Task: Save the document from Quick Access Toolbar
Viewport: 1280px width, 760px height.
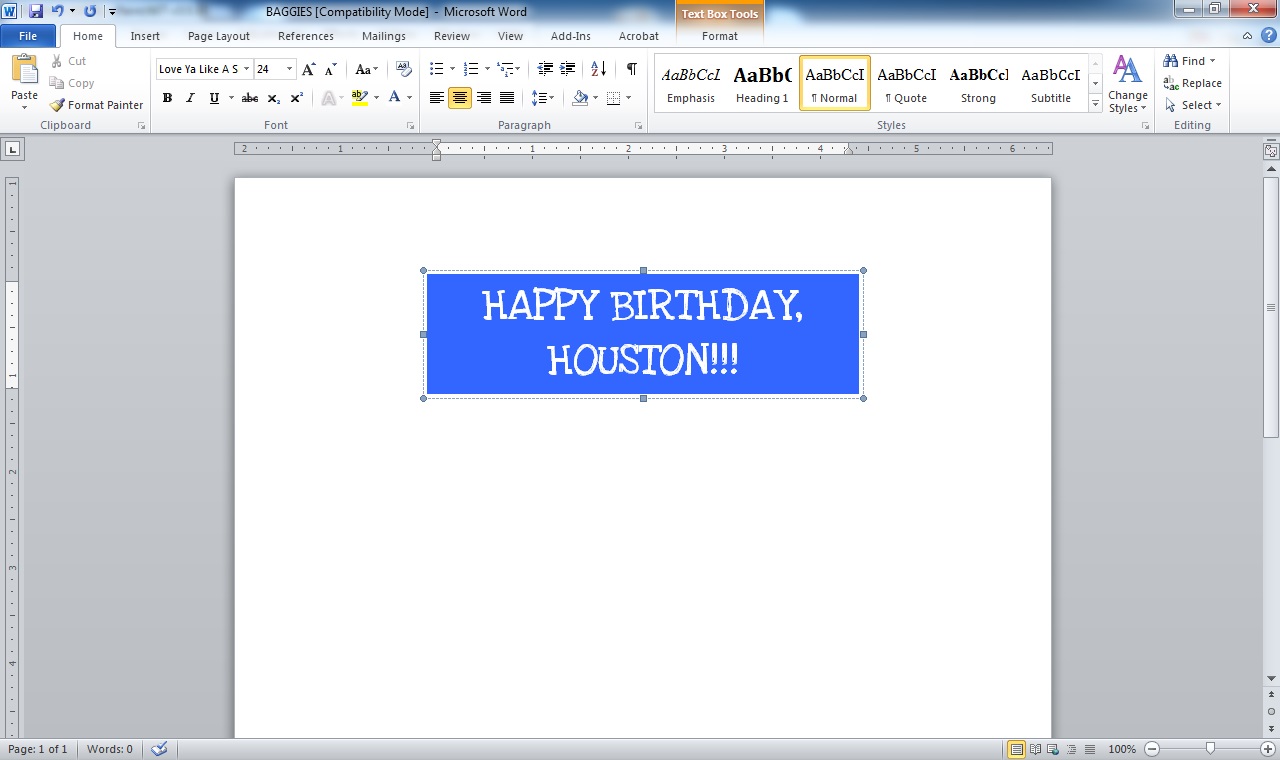Action: [x=36, y=11]
